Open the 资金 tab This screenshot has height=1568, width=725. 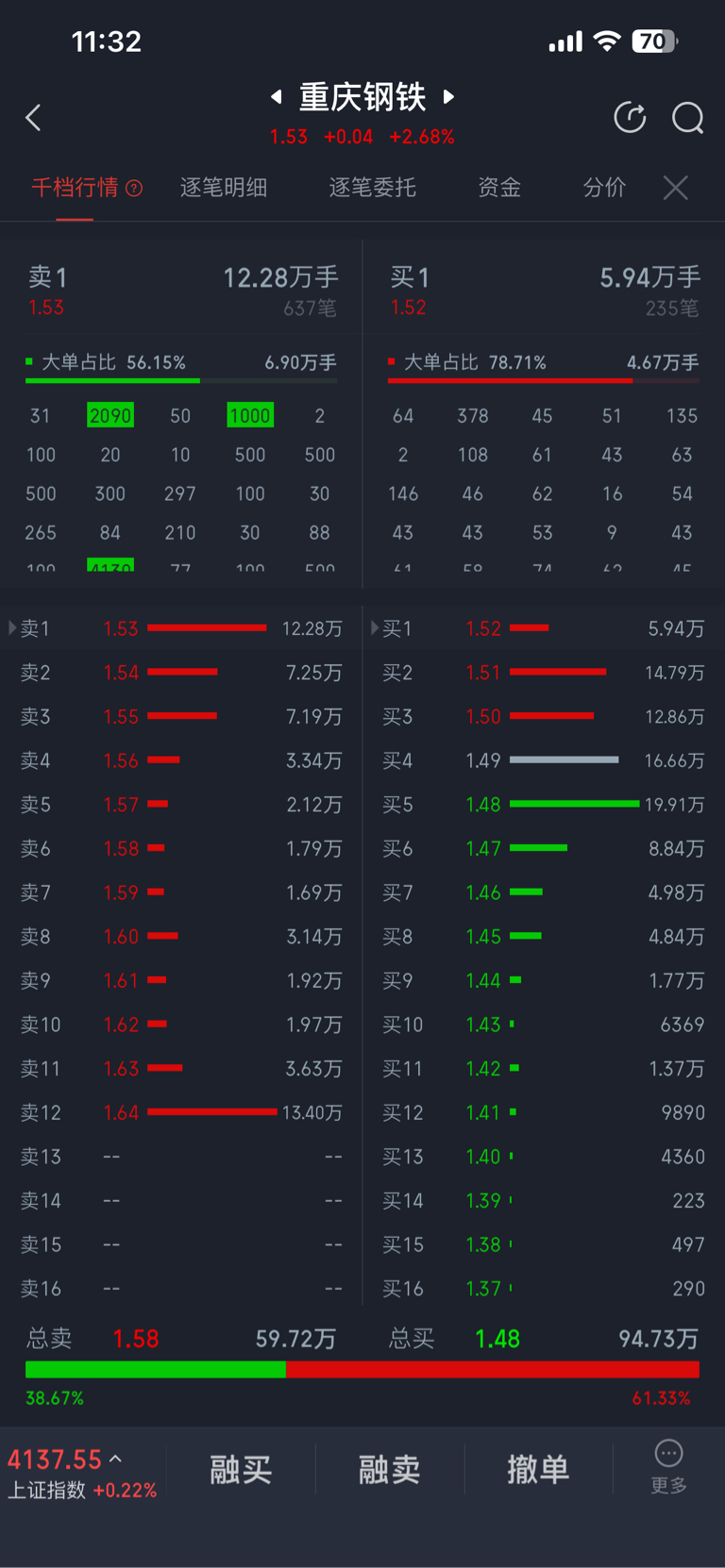click(x=499, y=188)
